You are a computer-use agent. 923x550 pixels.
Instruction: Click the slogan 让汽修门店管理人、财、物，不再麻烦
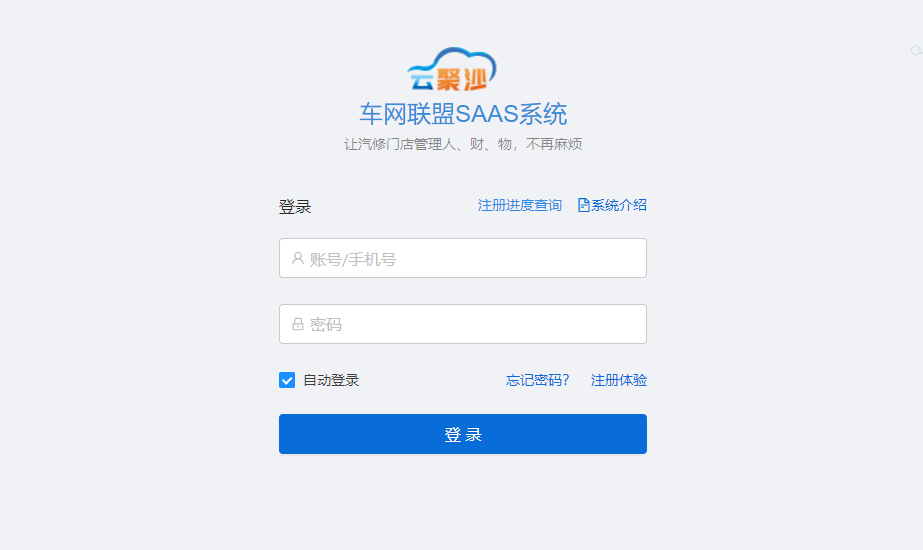[x=463, y=144]
